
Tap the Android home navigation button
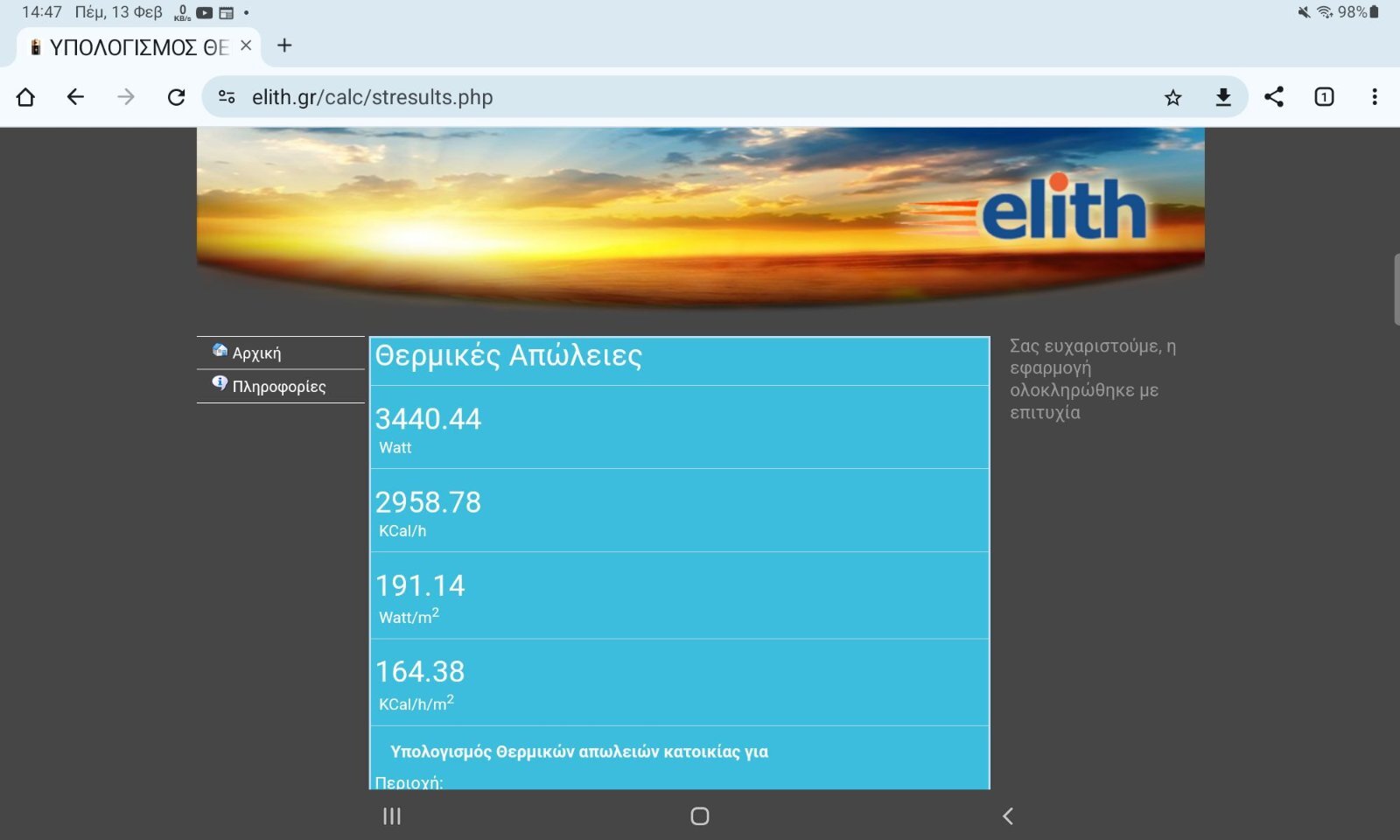point(700,816)
